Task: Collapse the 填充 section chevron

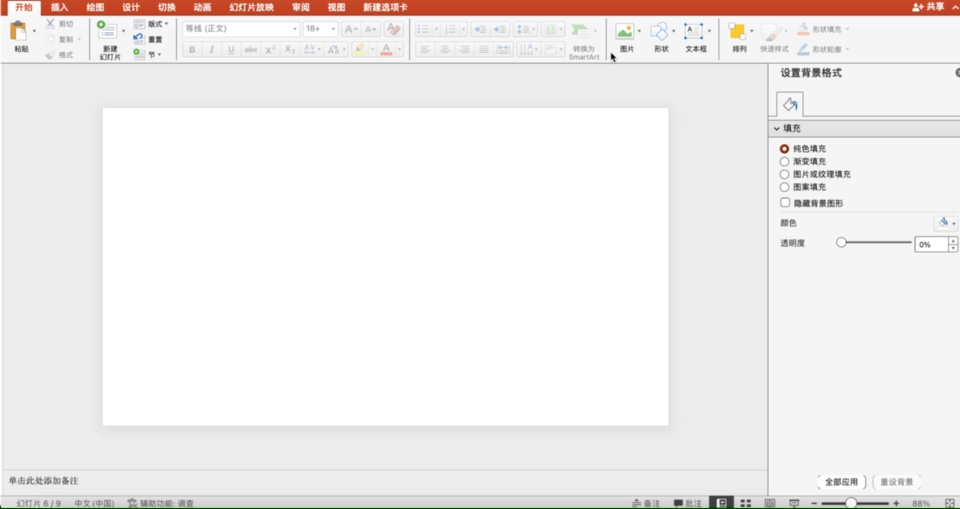Action: coord(776,129)
